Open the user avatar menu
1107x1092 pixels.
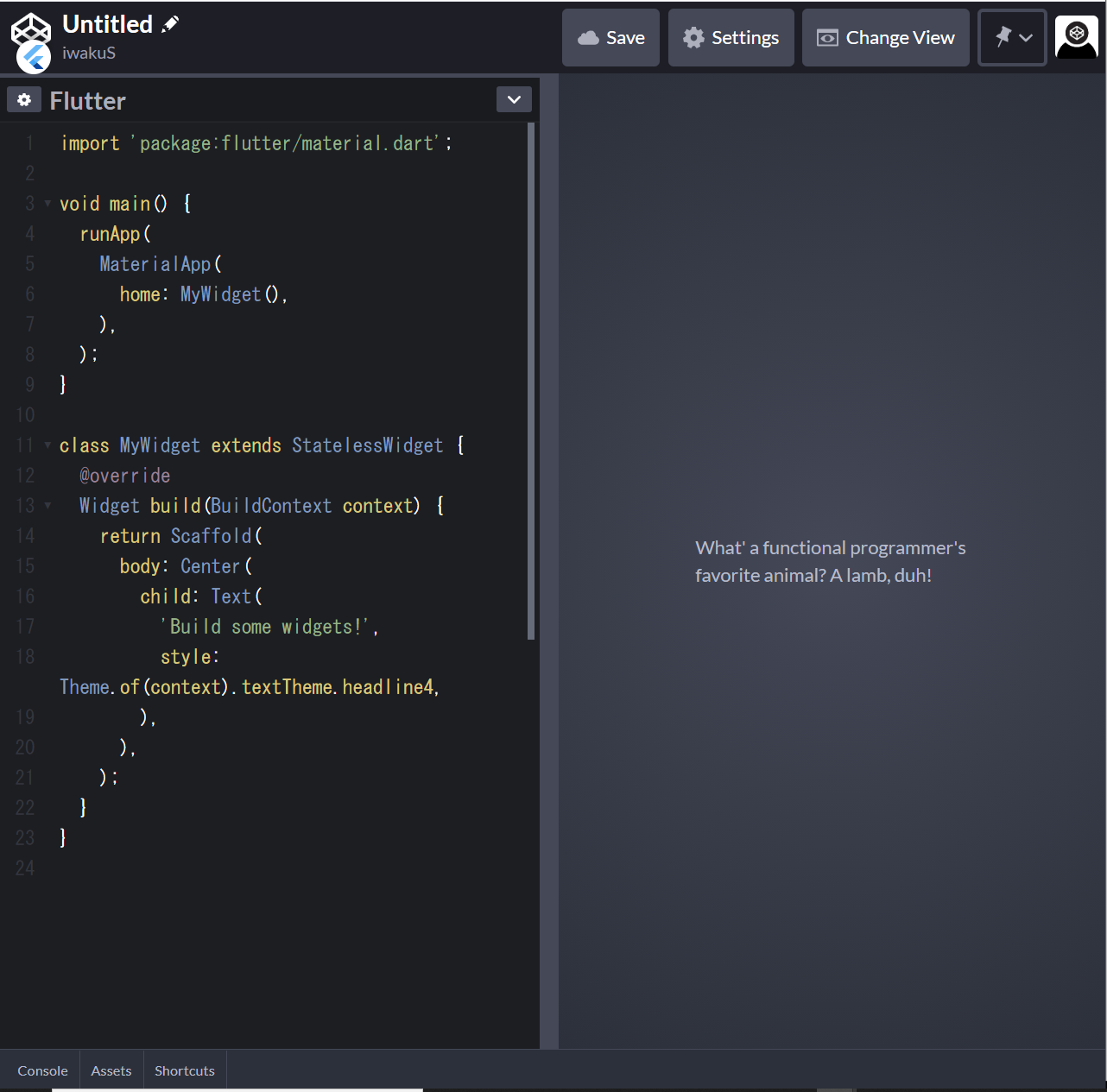point(1076,38)
